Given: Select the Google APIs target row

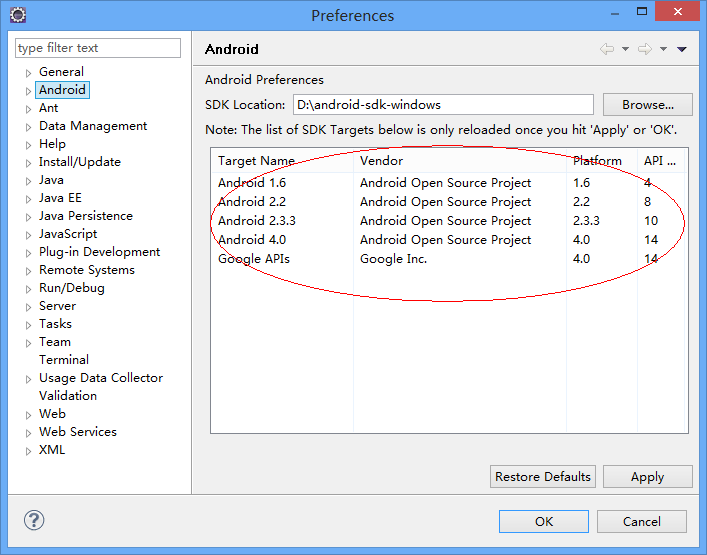Looking at the screenshot, I should click(x=448, y=259).
